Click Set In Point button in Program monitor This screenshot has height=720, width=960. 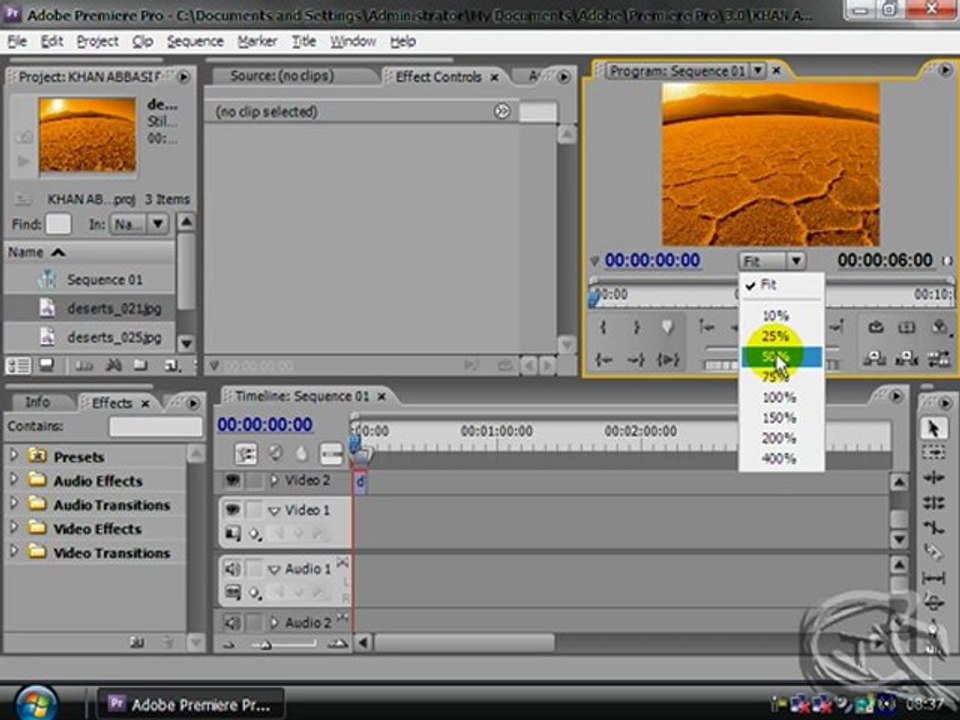click(x=603, y=328)
